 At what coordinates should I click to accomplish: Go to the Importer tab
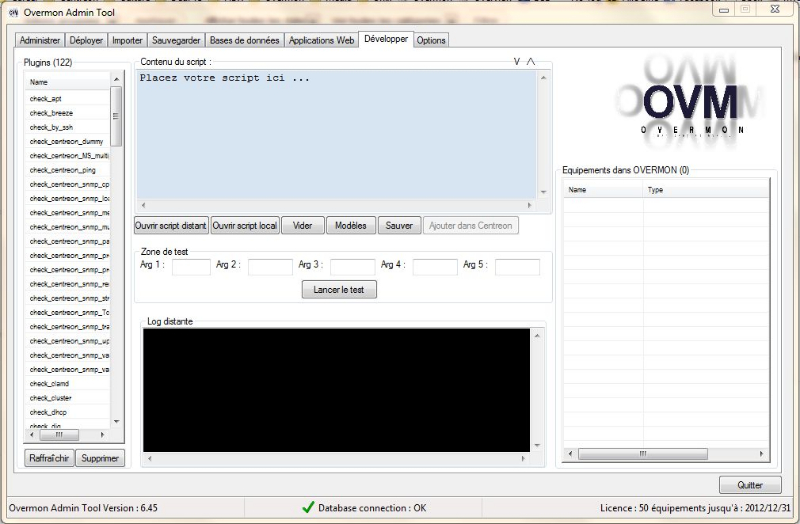[x=127, y=40]
